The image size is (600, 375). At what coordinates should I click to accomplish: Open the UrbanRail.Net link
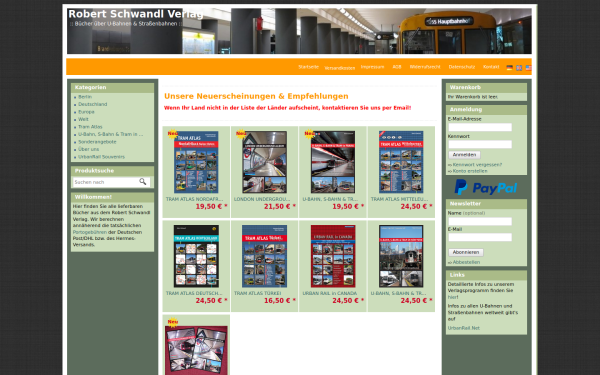coord(463,328)
